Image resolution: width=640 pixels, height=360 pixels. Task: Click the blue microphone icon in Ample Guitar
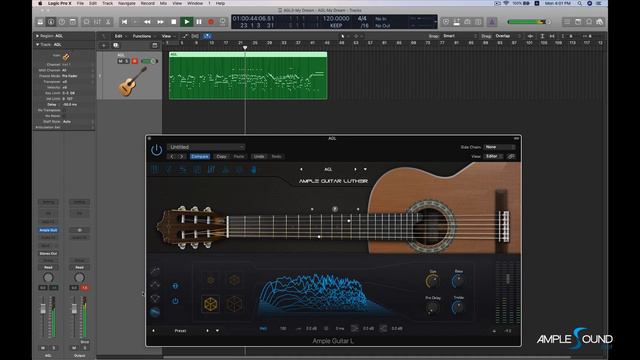[253, 170]
